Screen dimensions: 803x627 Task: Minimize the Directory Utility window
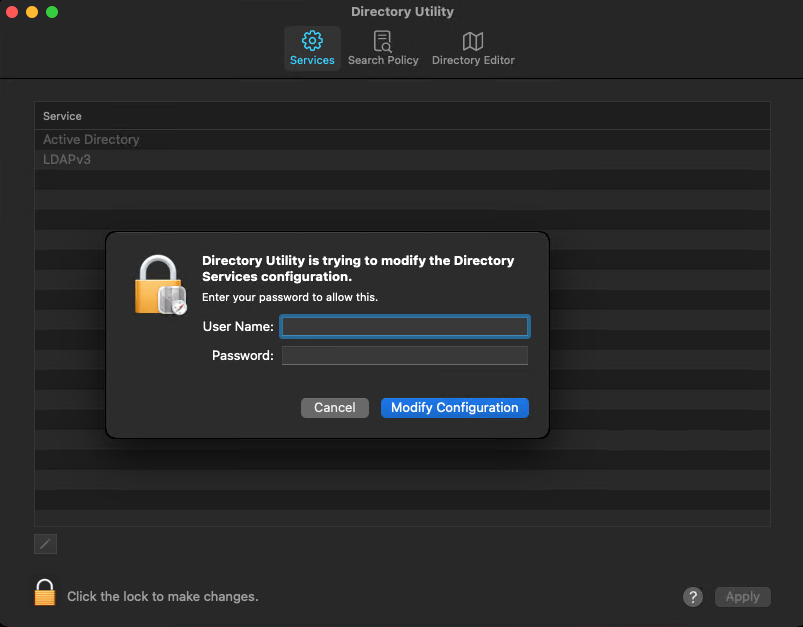[x=32, y=12]
